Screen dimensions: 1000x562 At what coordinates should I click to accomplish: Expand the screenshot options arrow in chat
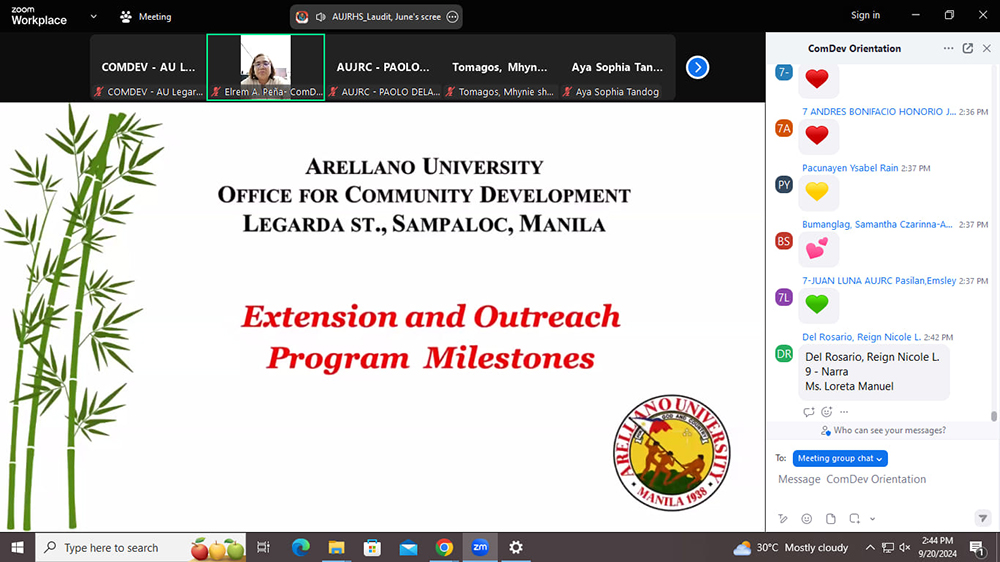tap(872, 519)
